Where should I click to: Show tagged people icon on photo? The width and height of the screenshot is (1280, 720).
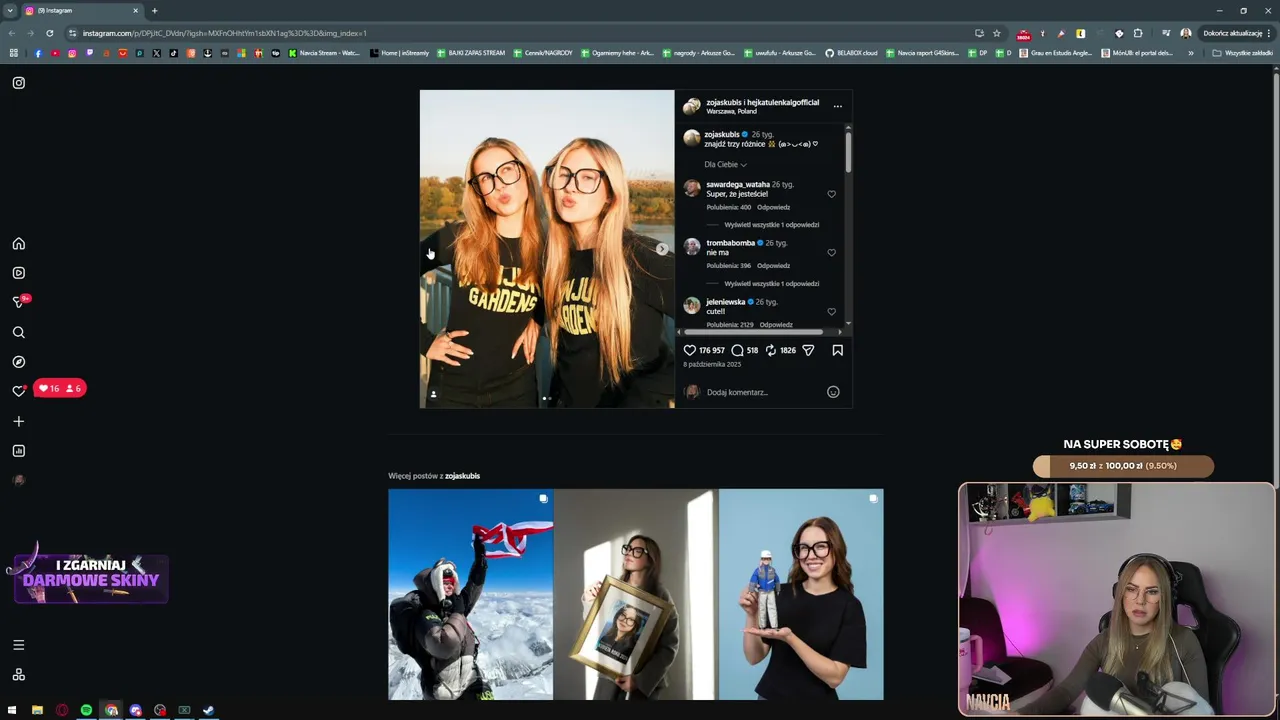tap(433, 395)
